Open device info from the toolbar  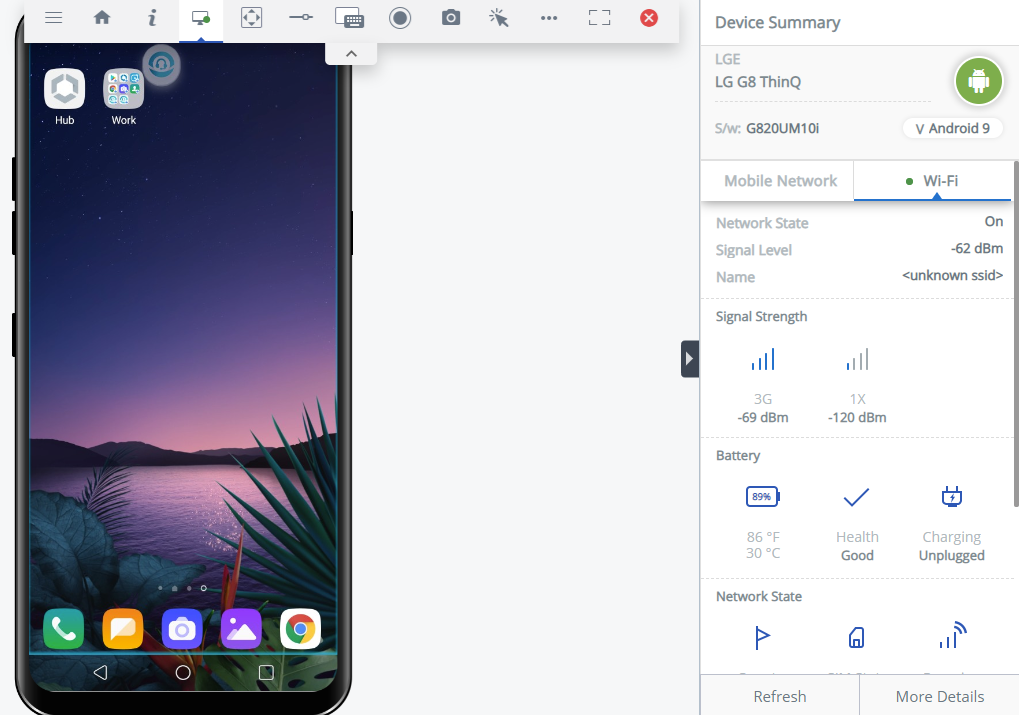pyautogui.click(x=152, y=18)
